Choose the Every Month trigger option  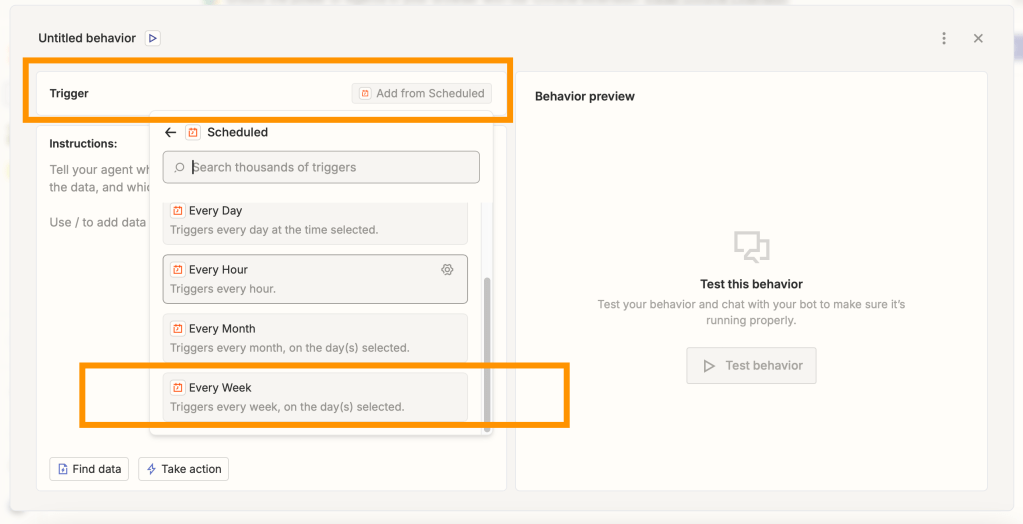315,338
